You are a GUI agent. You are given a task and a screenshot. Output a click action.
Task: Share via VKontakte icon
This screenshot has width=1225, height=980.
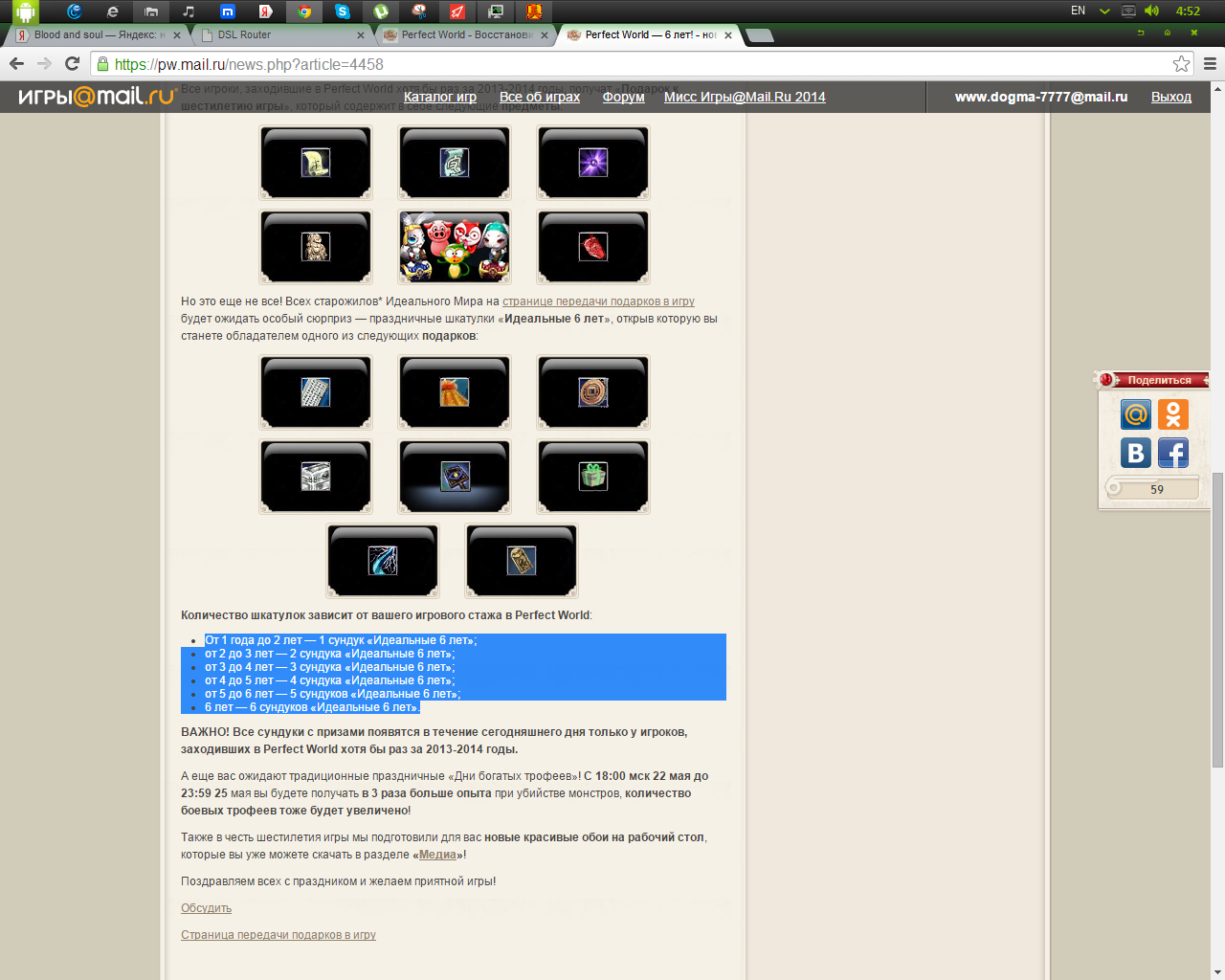click(1136, 453)
